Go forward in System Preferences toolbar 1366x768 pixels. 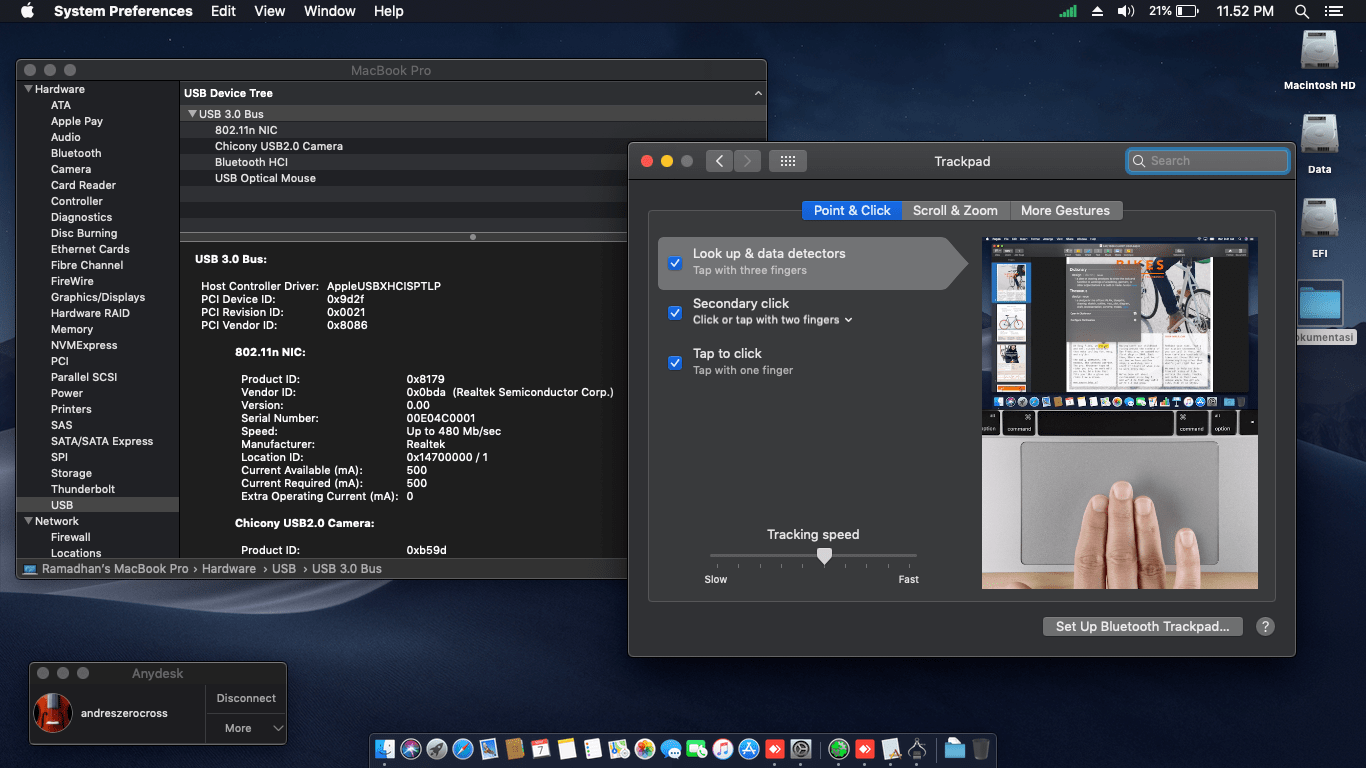747,160
